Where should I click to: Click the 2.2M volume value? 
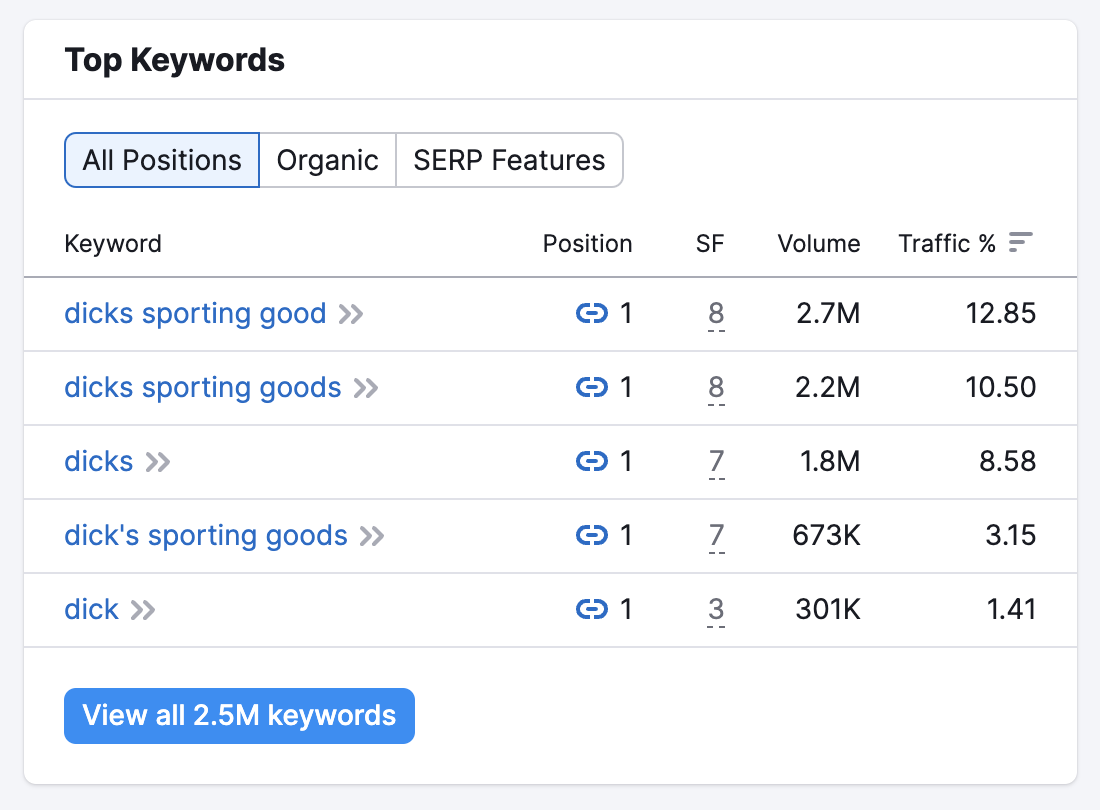tap(828, 387)
